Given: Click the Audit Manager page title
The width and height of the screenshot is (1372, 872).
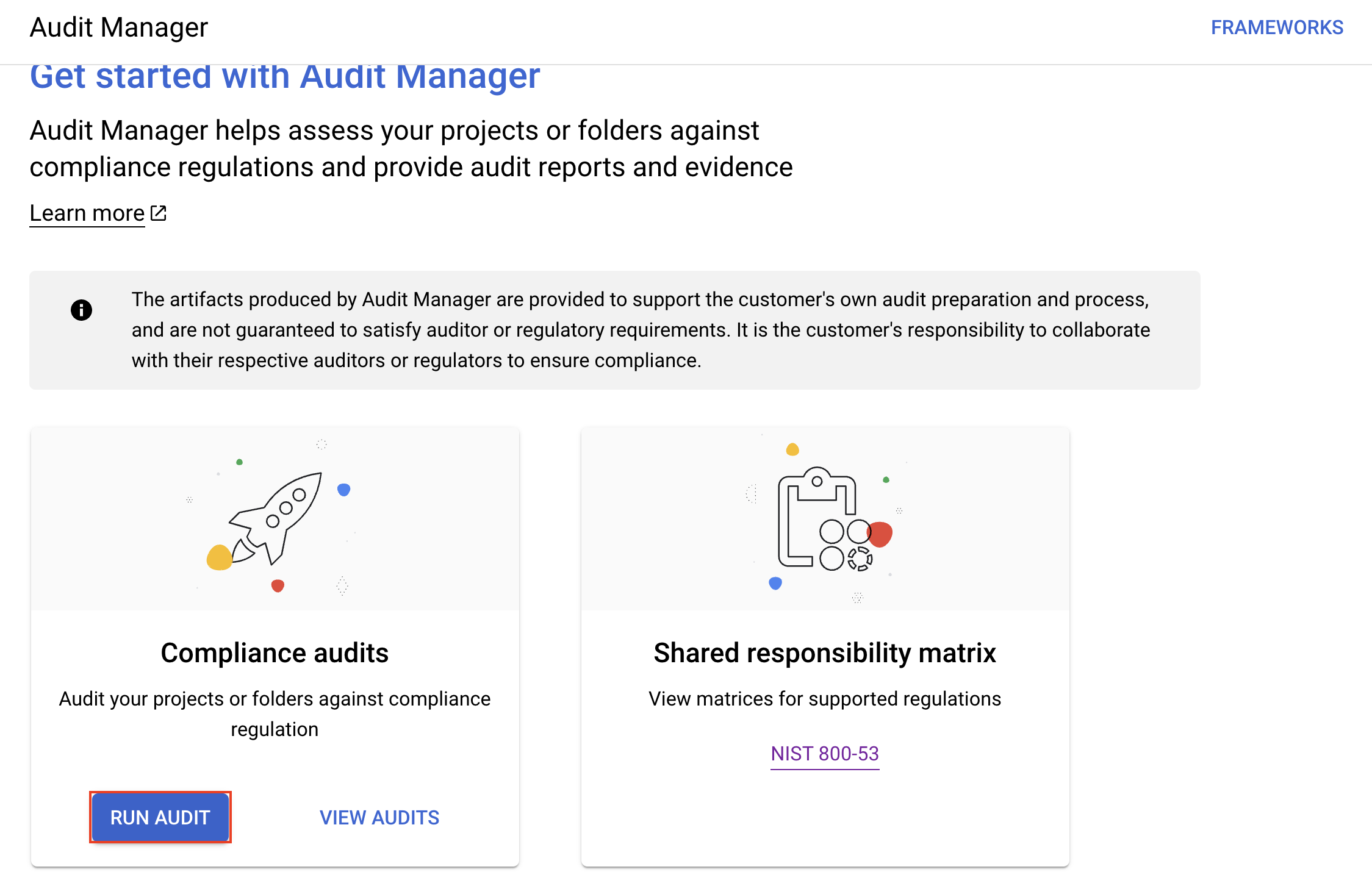Looking at the screenshot, I should [118, 27].
